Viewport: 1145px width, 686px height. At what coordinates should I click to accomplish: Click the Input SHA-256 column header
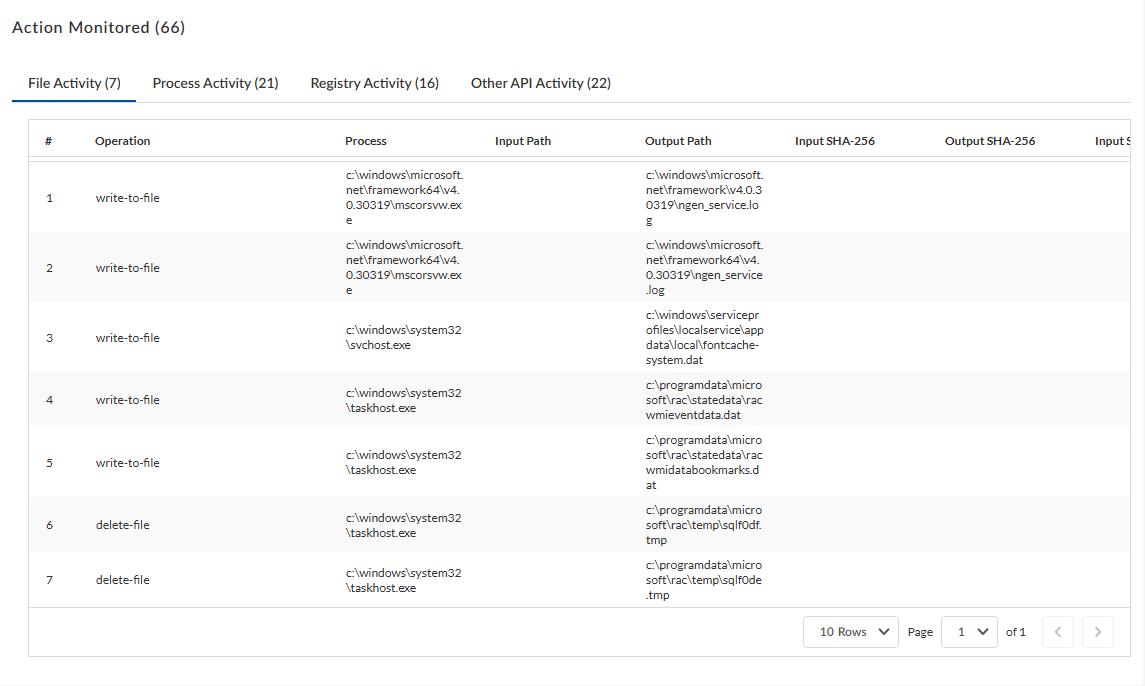(x=835, y=141)
